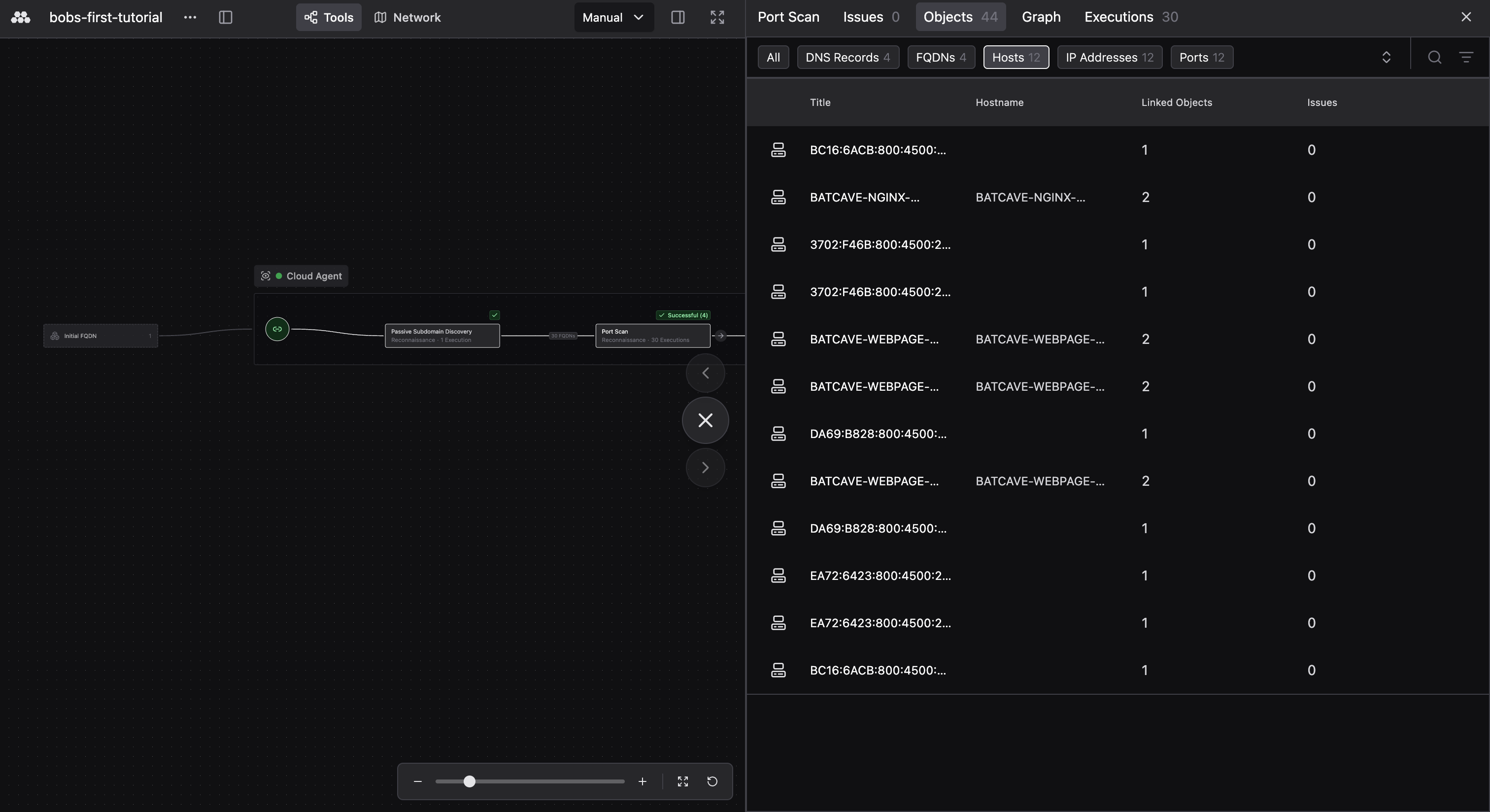The width and height of the screenshot is (1490, 812).
Task: Open the Graph view in the right panel
Action: click(x=1041, y=17)
